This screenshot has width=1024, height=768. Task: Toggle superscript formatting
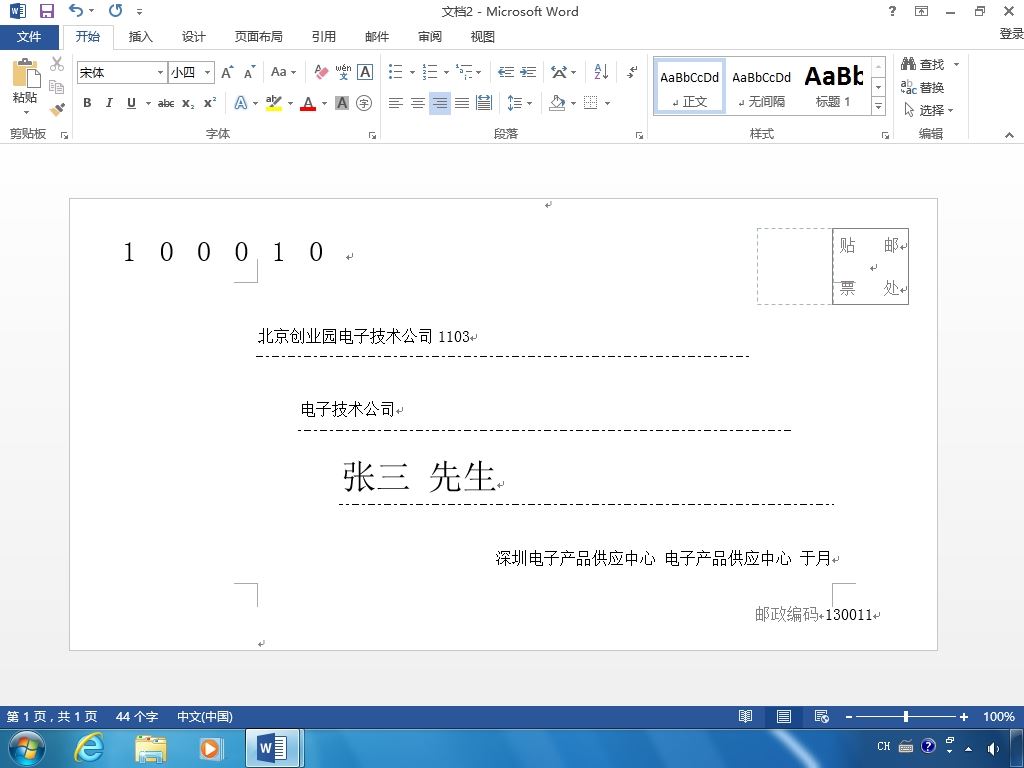(x=210, y=103)
